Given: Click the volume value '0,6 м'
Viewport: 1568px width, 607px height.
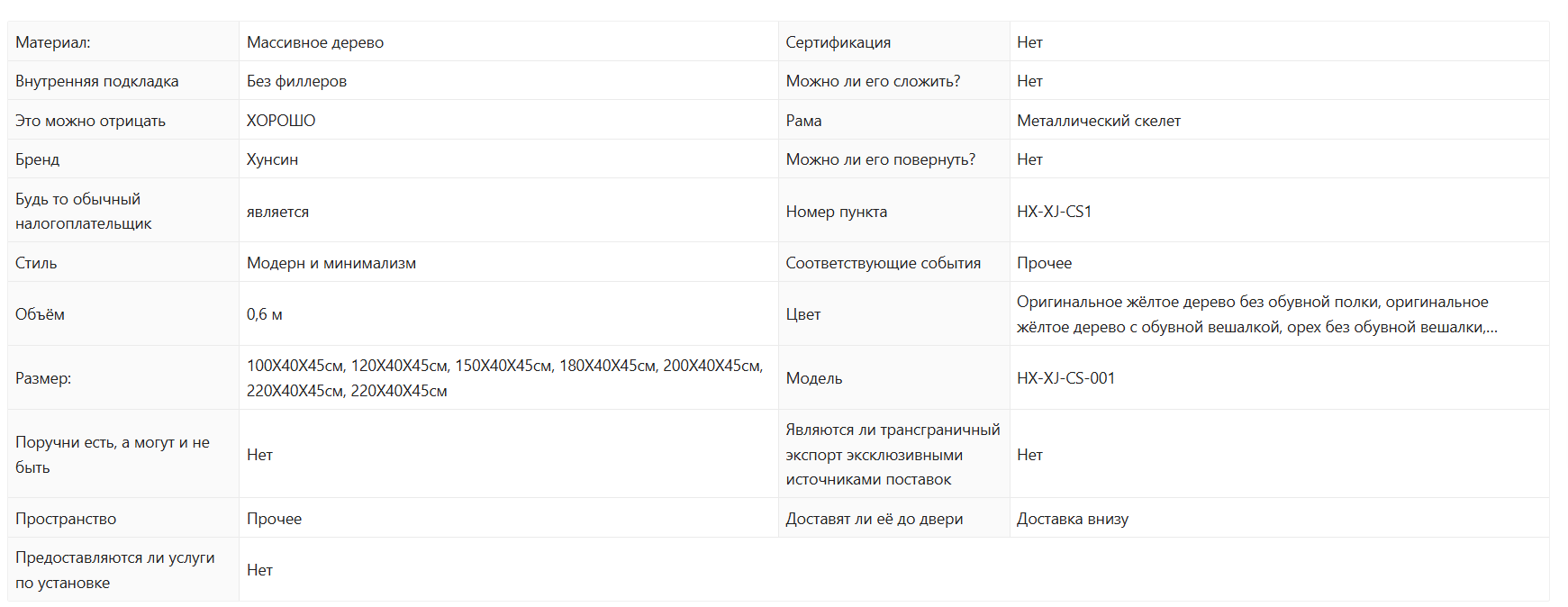Looking at the screenshot, I should click(x=265, y=314).
